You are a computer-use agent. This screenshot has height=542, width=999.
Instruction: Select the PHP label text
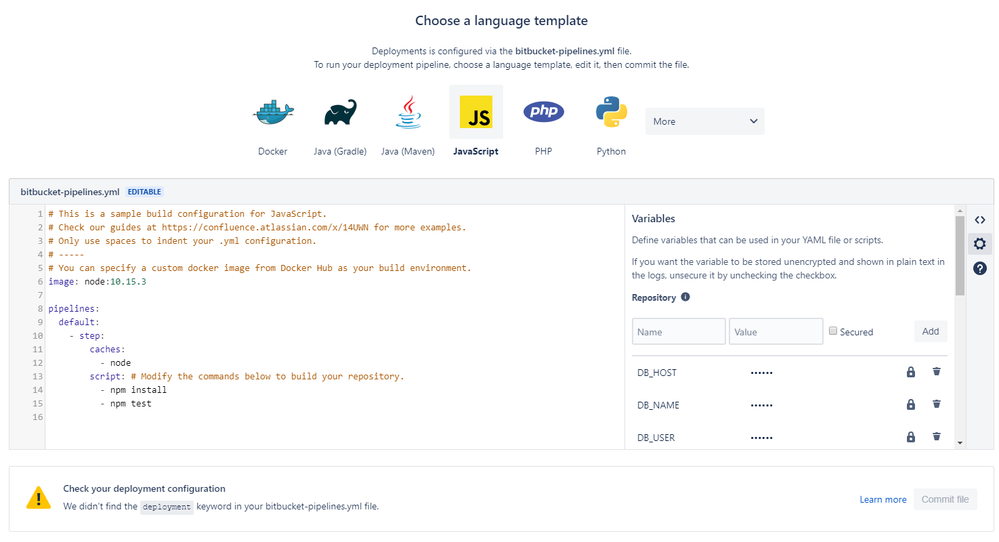[x=543, y=152]
